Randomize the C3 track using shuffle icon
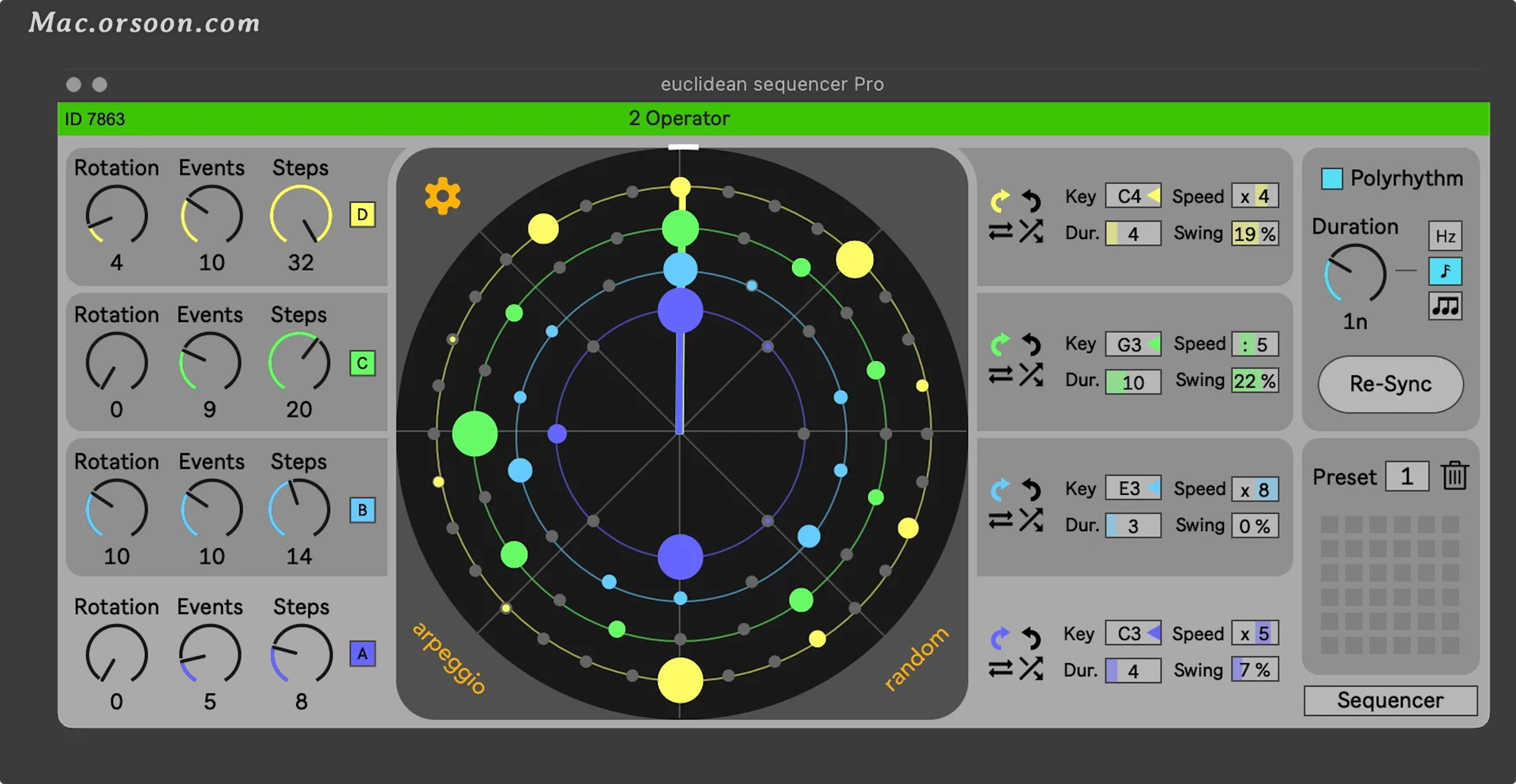 [x=1030, y=667]
